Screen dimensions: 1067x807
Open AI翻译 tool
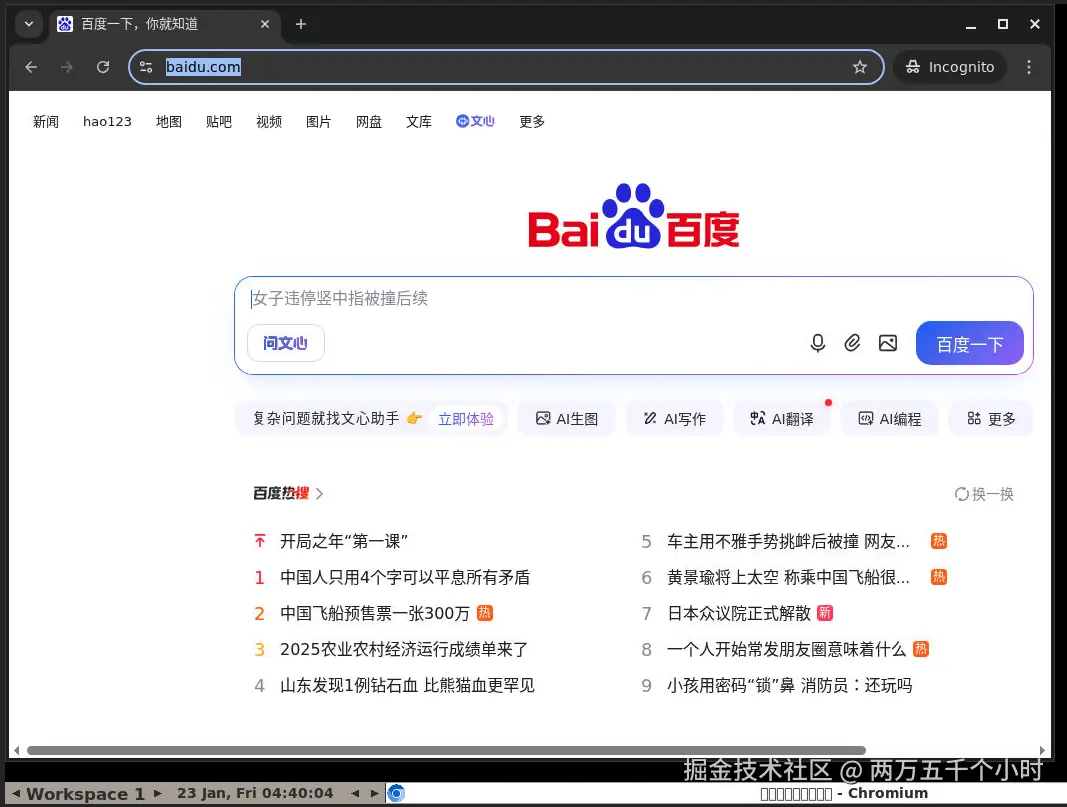[782, 418]
